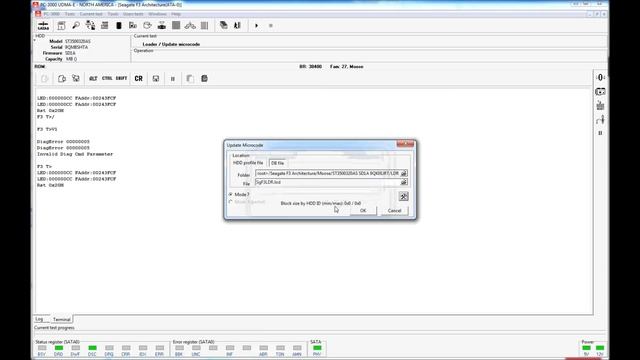Switch to the HDD profile file tab
Viewport: 640px width, 360px height.
click(248, 163)
